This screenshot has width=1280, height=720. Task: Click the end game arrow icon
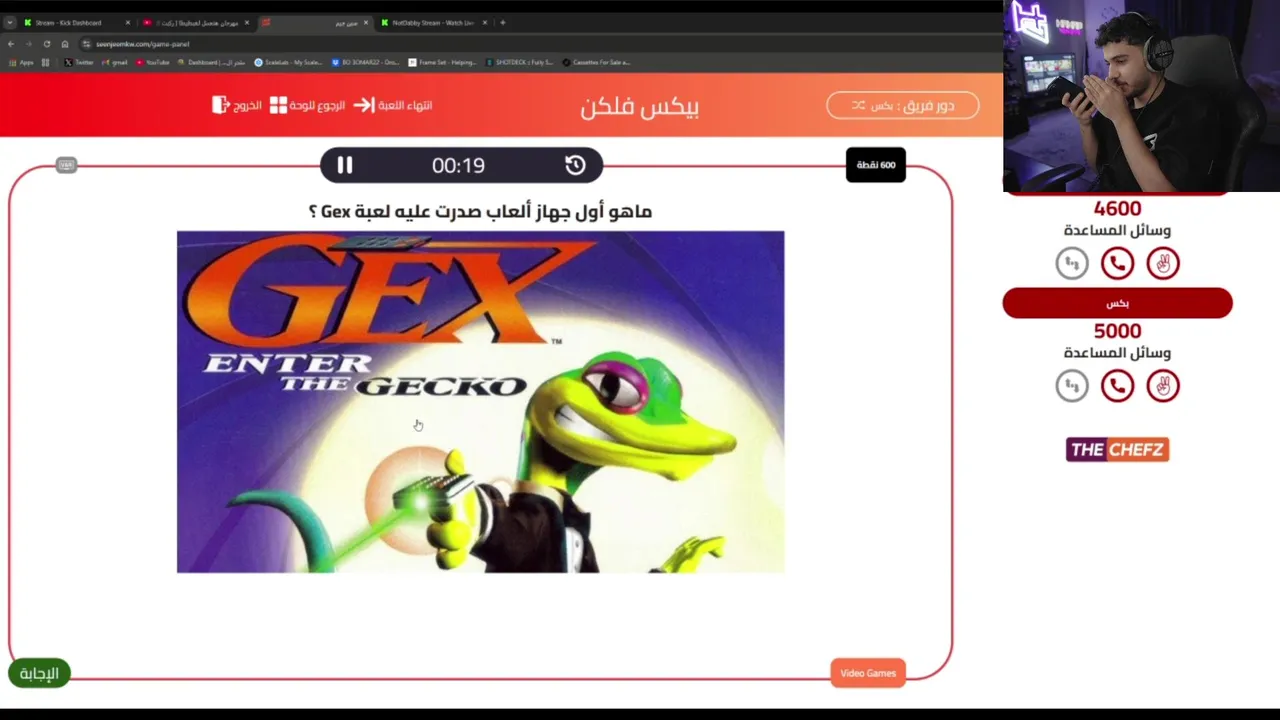pyautogui.click(x=364, y=105)
